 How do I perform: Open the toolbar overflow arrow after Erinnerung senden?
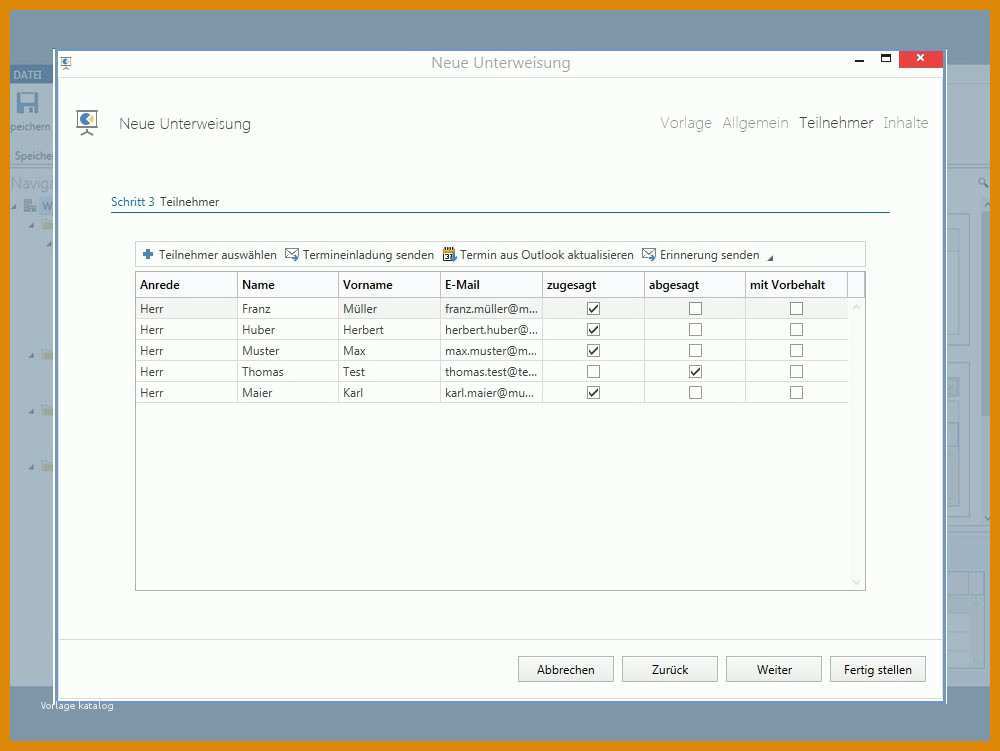click(x=770, y=258)
